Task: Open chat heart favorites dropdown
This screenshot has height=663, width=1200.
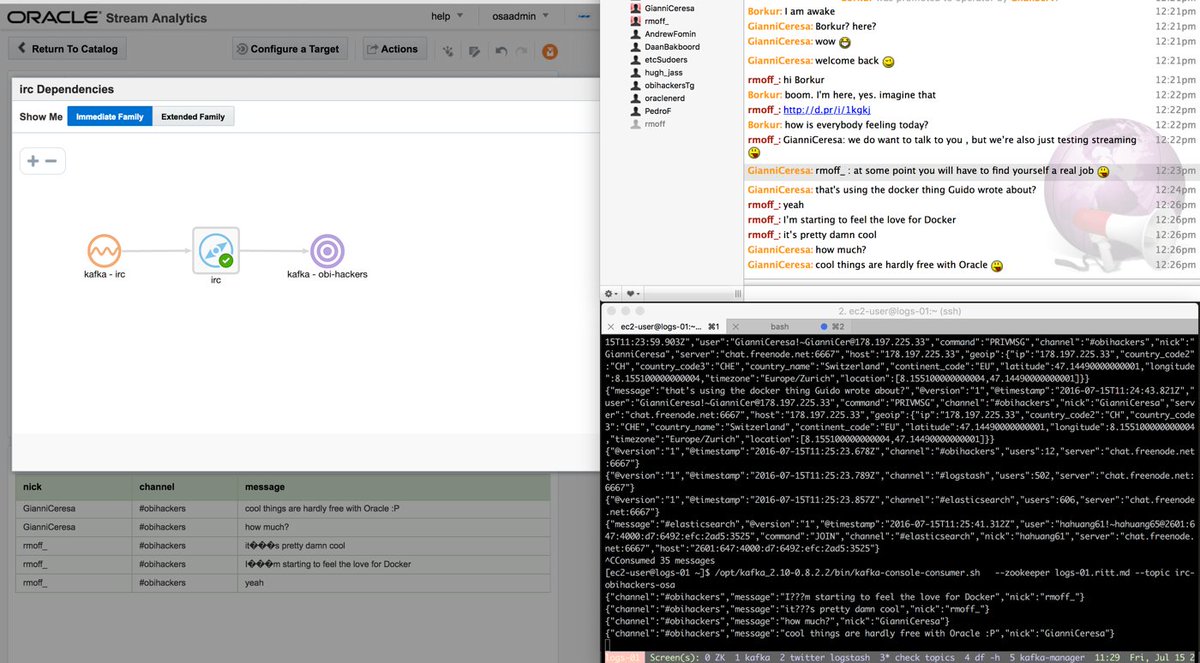Action: [633, 294]
